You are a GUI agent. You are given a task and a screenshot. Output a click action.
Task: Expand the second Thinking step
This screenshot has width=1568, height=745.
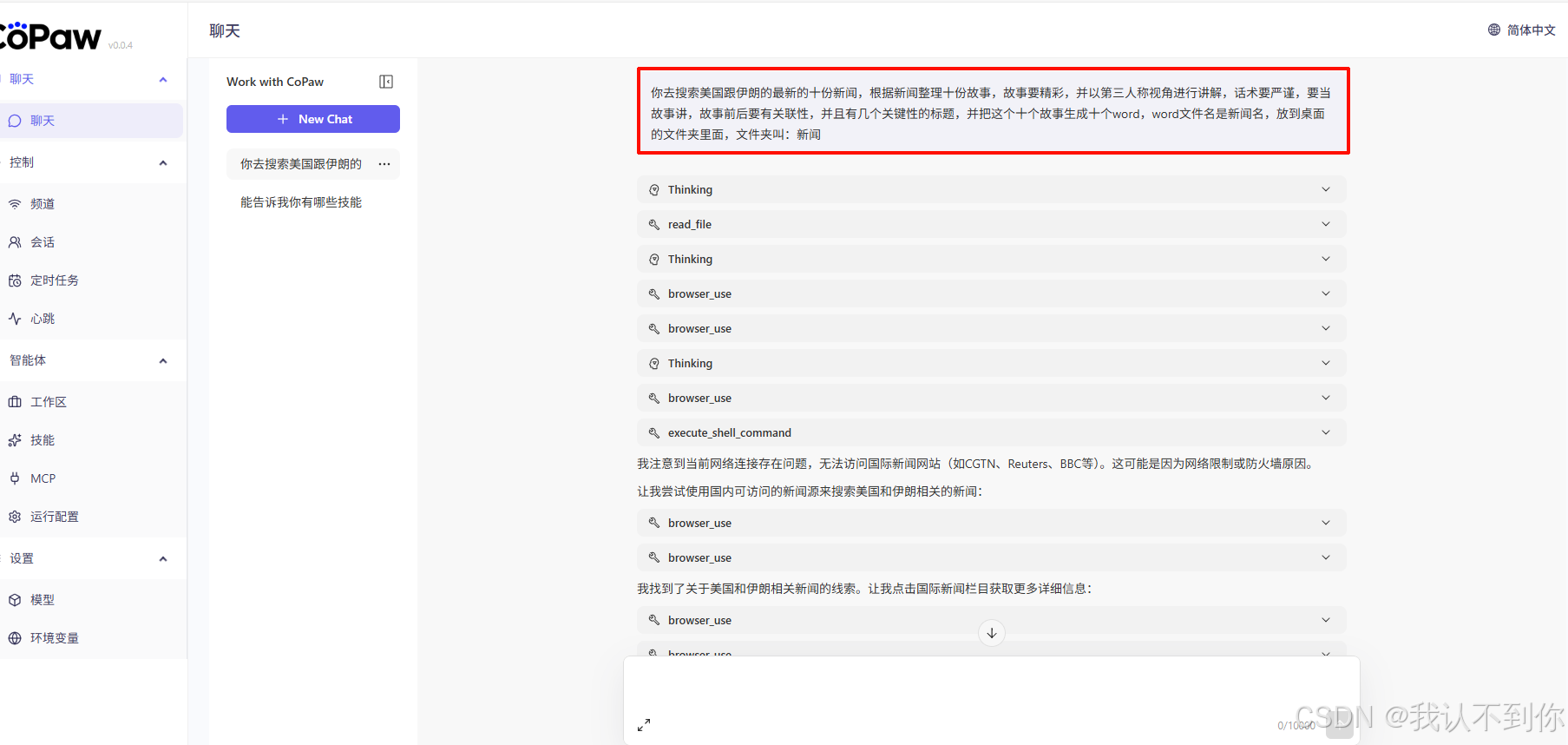991,259
